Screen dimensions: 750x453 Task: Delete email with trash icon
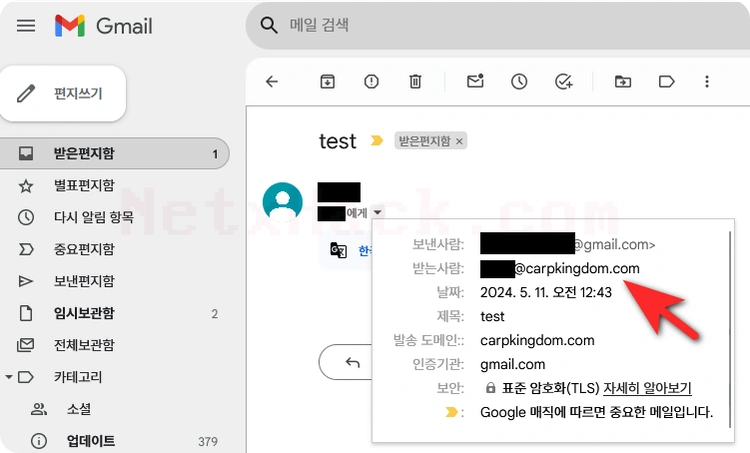(415, 82)
